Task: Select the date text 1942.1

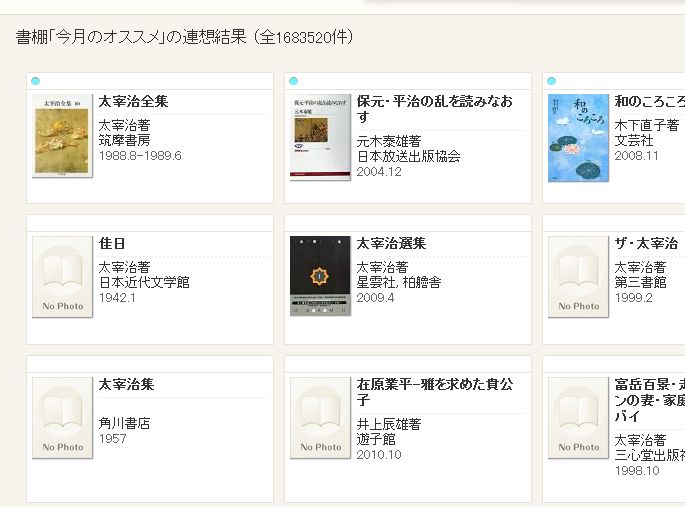Action: [x=117, y=298]
